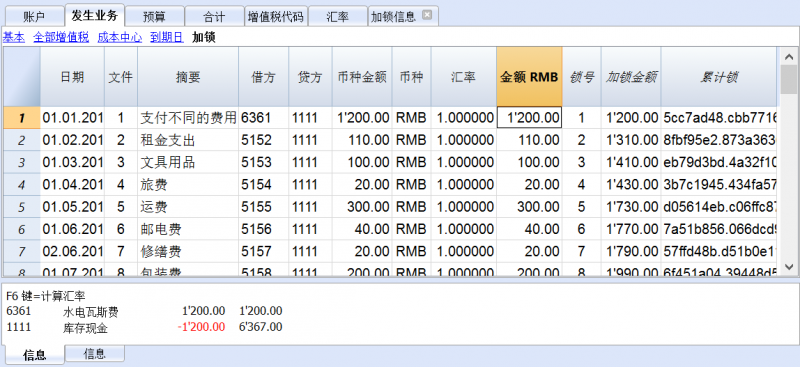The width and height of the screenshot is (800, 367).
Task: Click the 币种金额 column header
Action: point(362,77)
